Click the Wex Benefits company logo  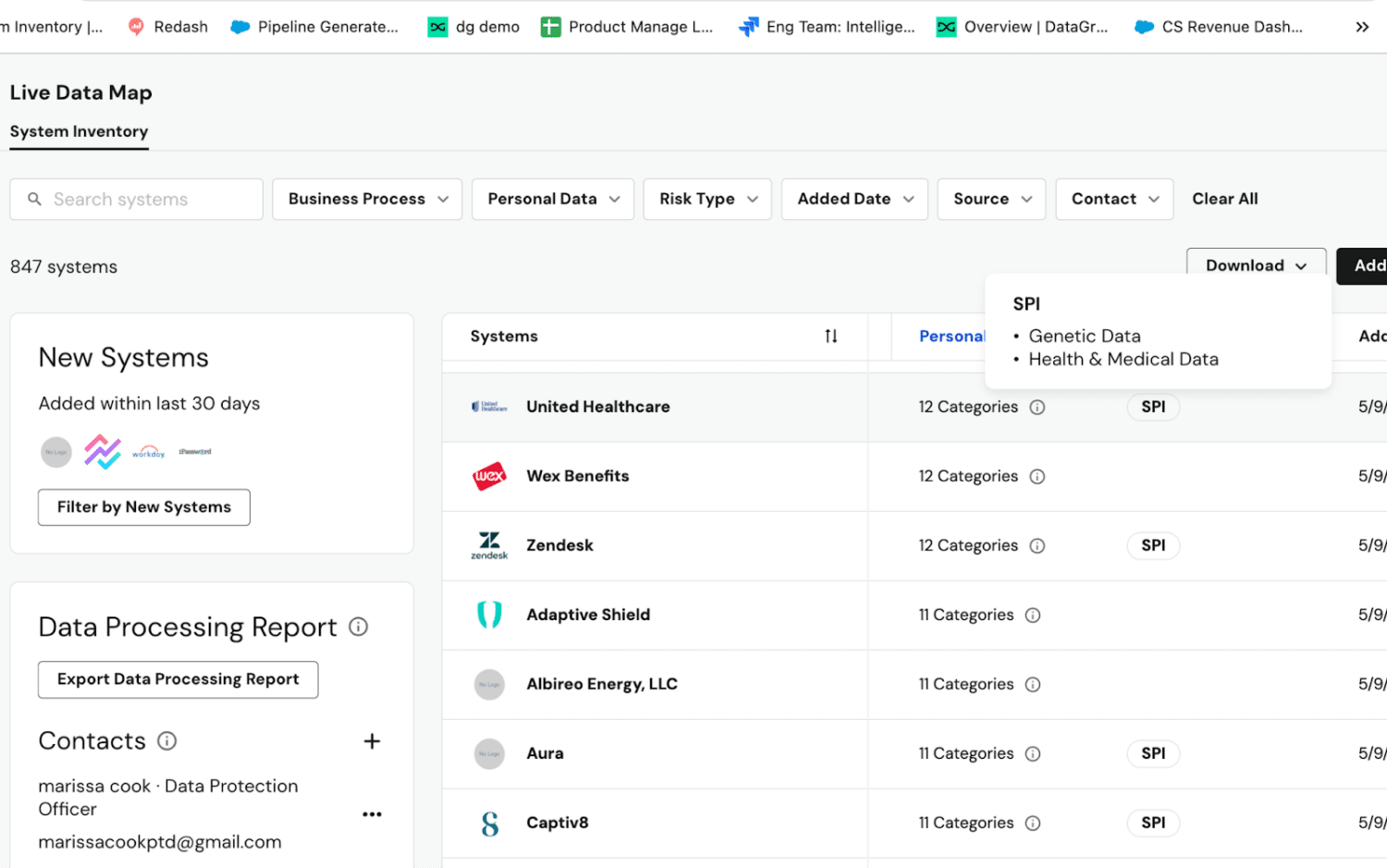(x=489, y=476)
